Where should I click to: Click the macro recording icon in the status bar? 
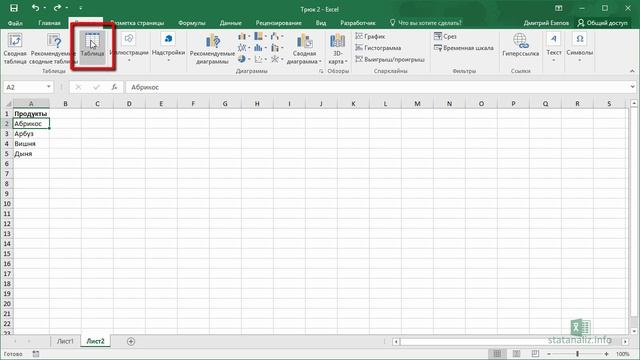click(x=36, y=354)
